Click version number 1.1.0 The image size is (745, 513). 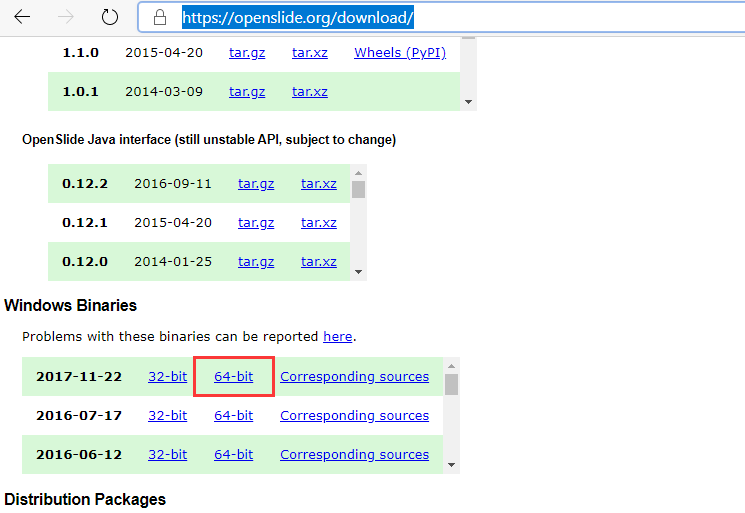[81, 52]
